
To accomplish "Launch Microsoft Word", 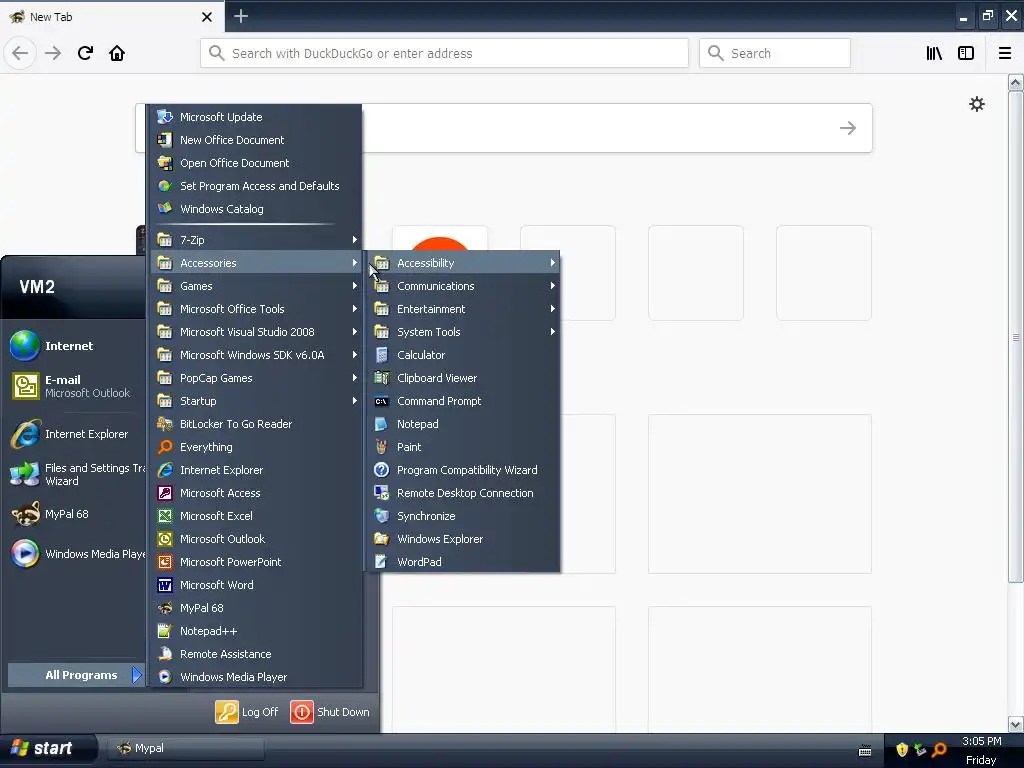I will coord(256,585).
